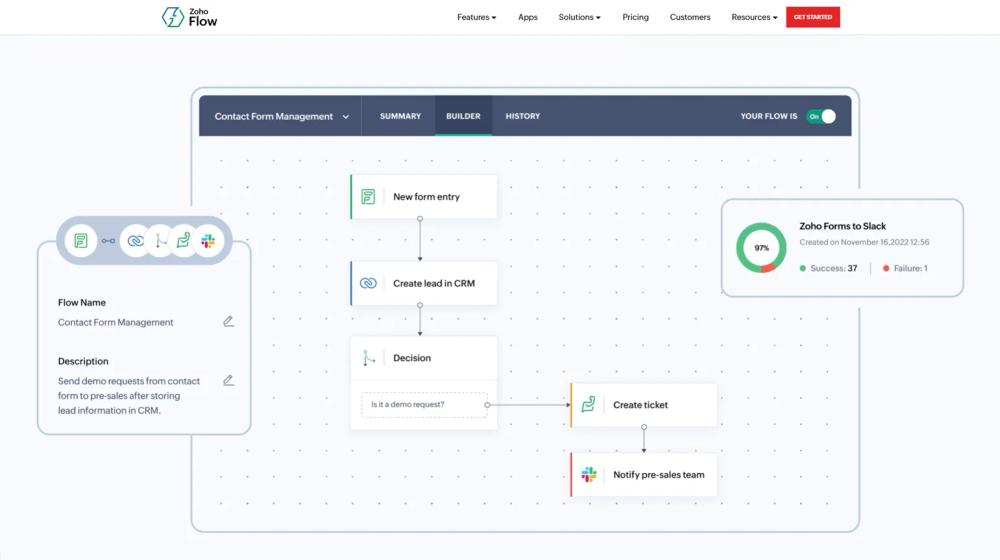The image size is (1000, 560).
Task: Open the History tab
Action: click(x=523, y=116)
